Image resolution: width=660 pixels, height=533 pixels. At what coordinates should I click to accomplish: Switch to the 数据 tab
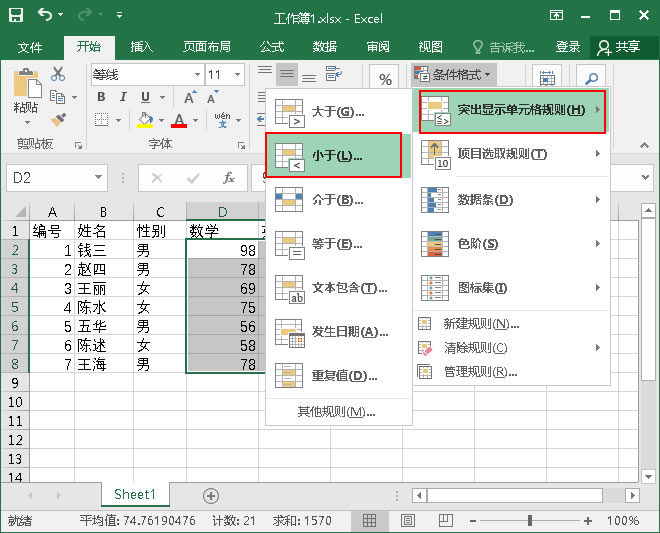pyautogui.click(x=325, y=47)
